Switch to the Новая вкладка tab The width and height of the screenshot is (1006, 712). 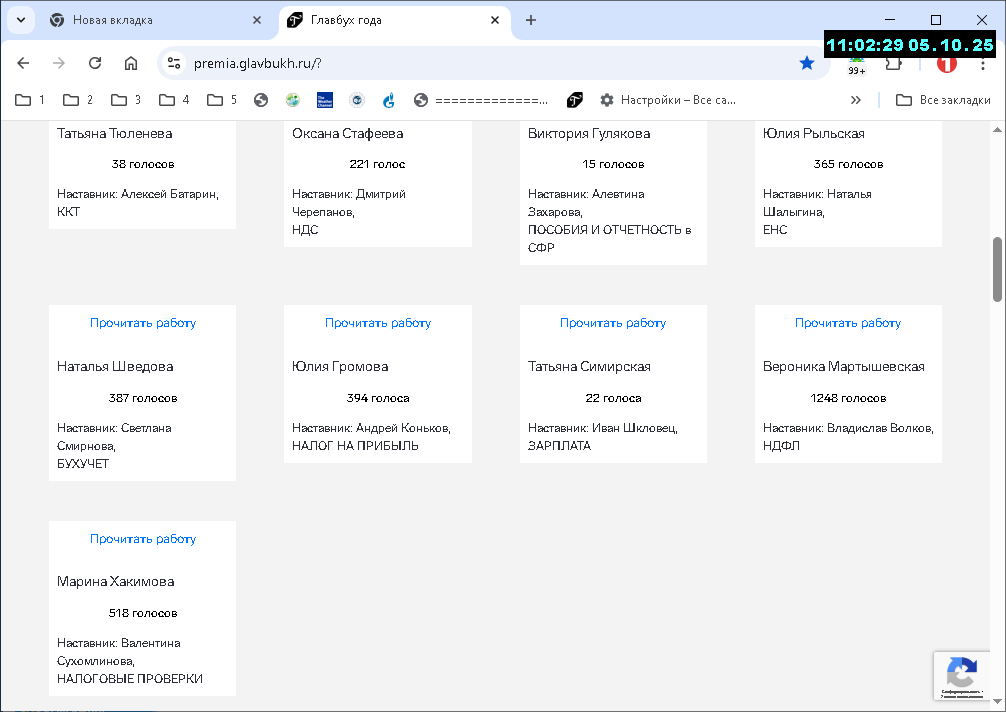coord(154,20)
